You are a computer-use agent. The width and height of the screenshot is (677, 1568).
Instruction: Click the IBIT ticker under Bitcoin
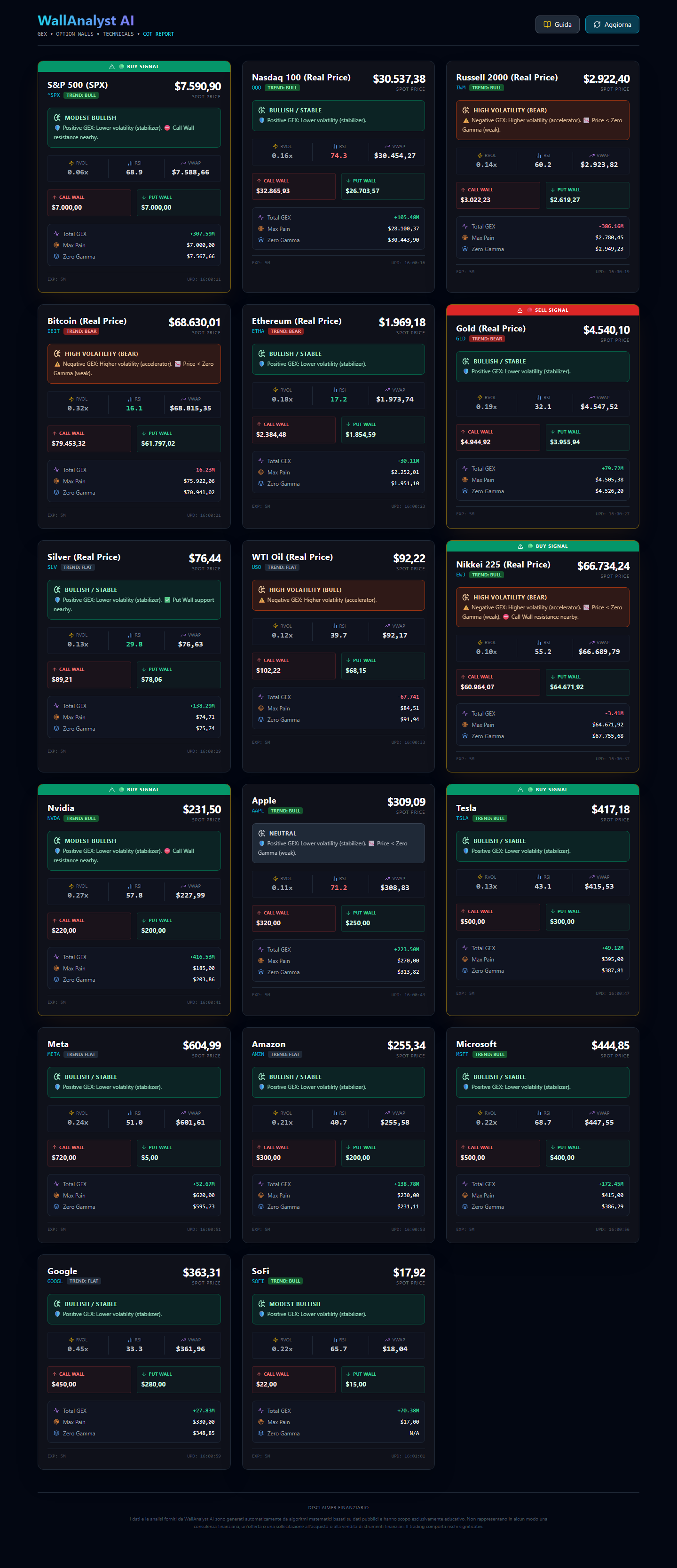[54, 331]
